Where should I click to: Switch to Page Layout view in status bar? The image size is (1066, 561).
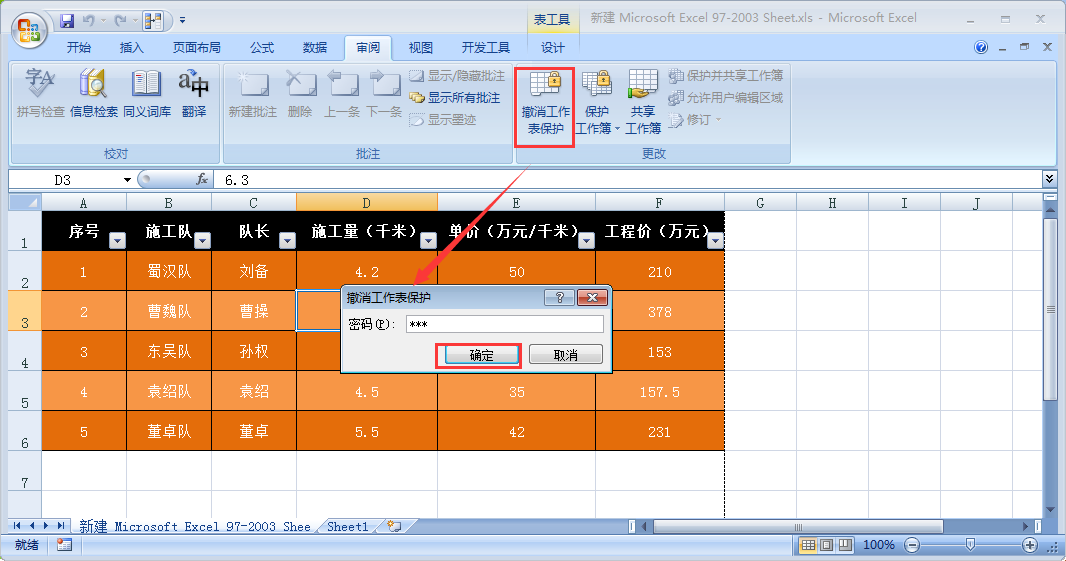point(826,545)
